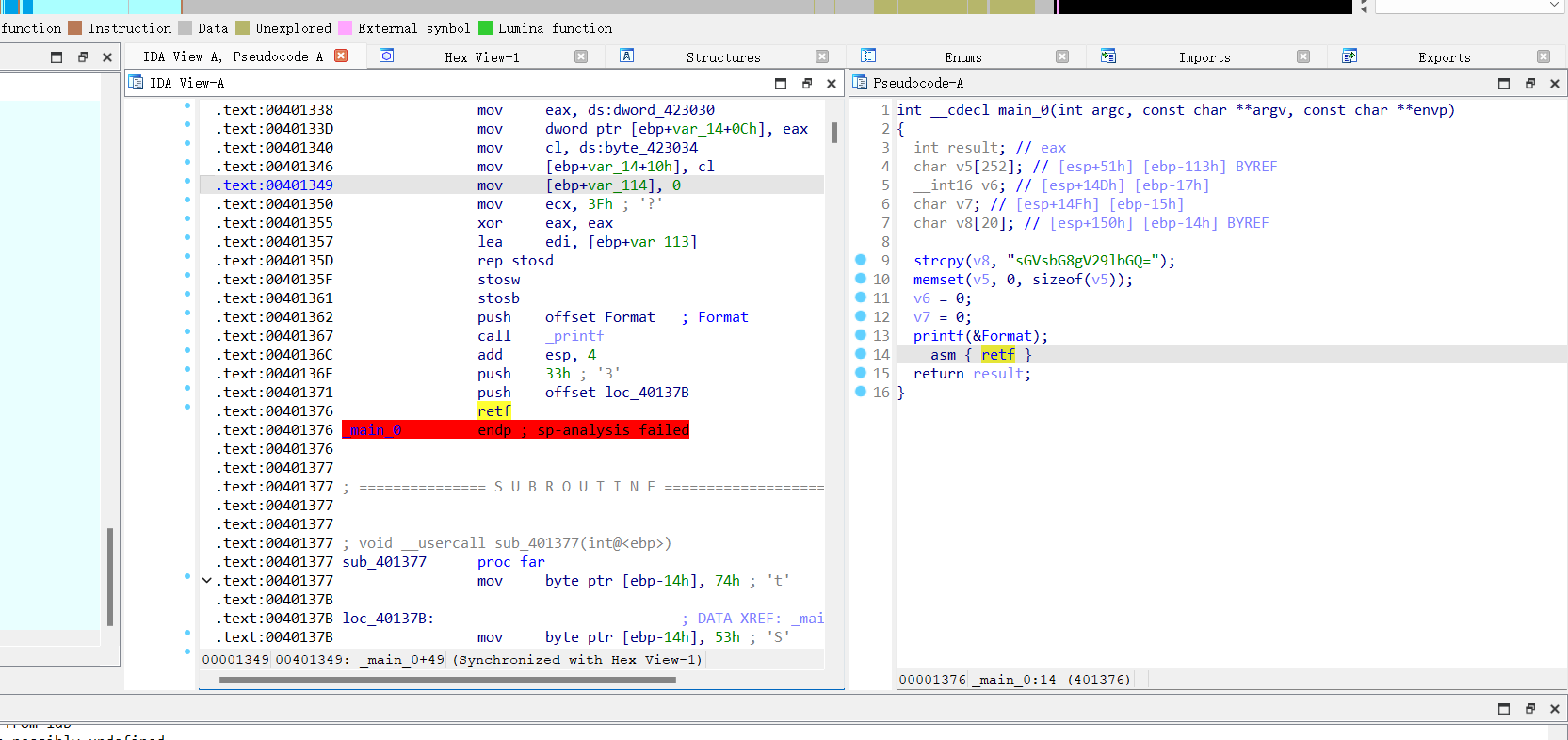Screen dimensions: 1568x740
Task: Click the IDA View-A vertical scrollbar thumb
Action: [834, 133]
